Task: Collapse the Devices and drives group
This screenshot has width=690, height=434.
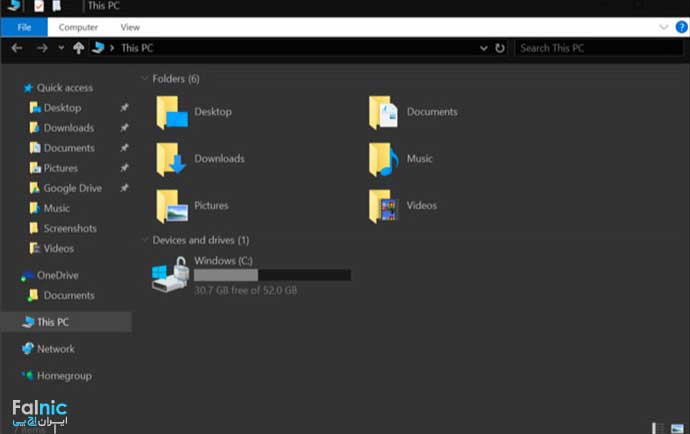Action: pos(145,241)
